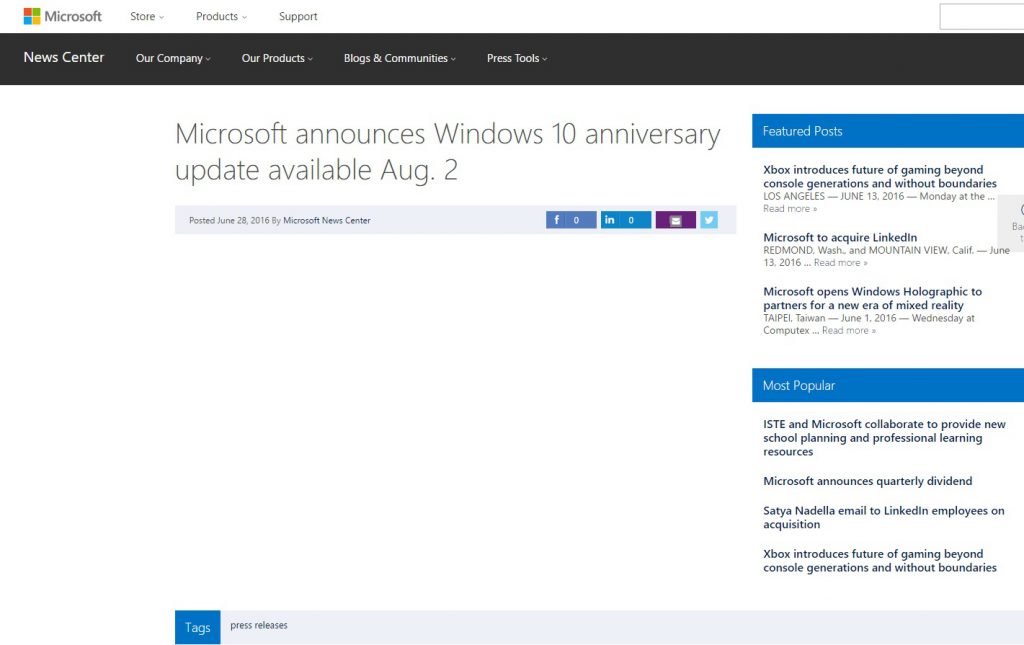
Task: Open Blogs & Communities menu
Action: point(400,58)
